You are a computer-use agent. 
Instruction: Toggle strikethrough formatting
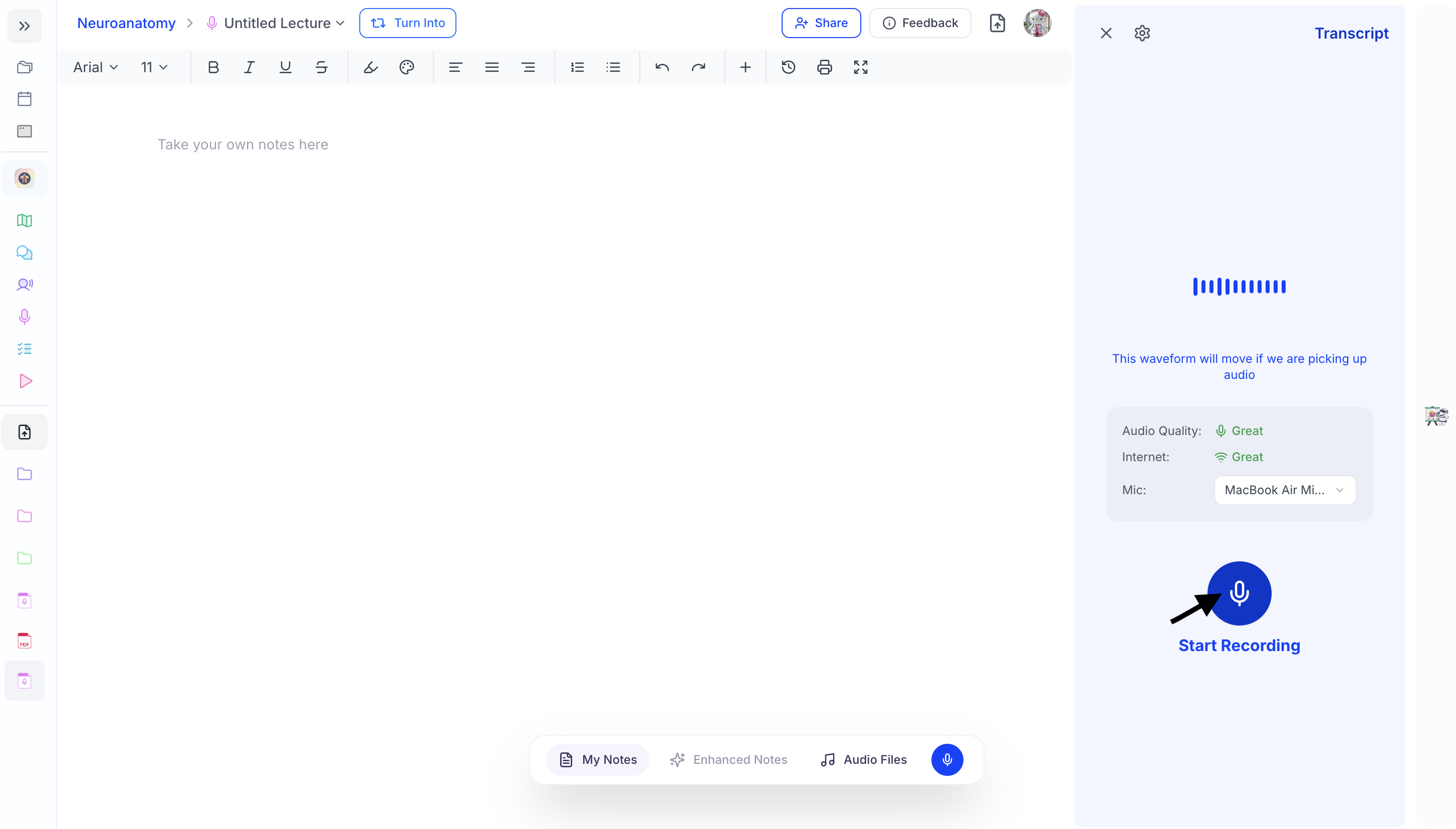click(x=322, y=67)
